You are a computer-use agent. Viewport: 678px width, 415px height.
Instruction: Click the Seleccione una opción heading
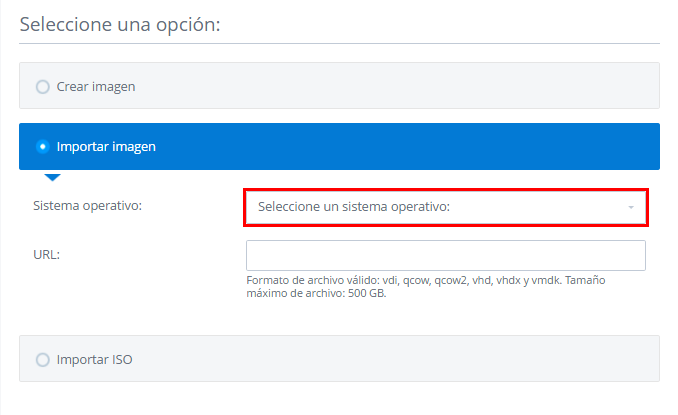click(x=120, y=25)
